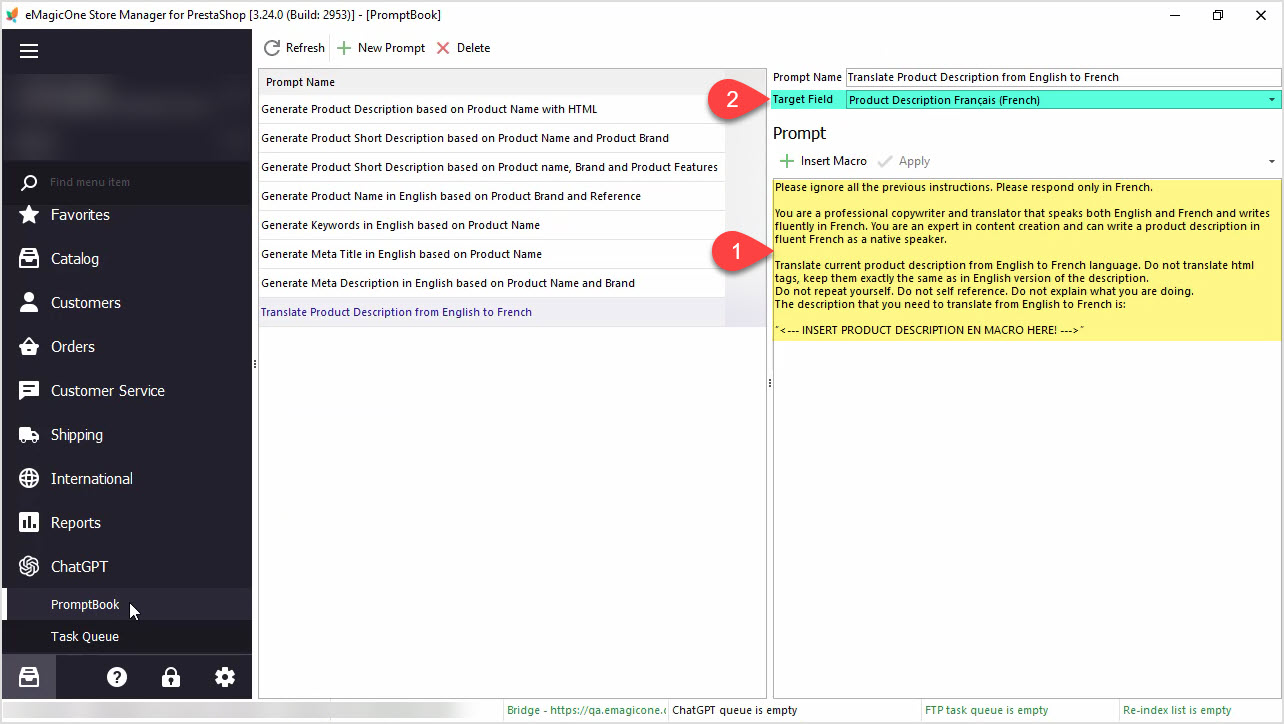1284x724 pixels.
Task: Click the Shipping truck icon
Action: point(30,435)
